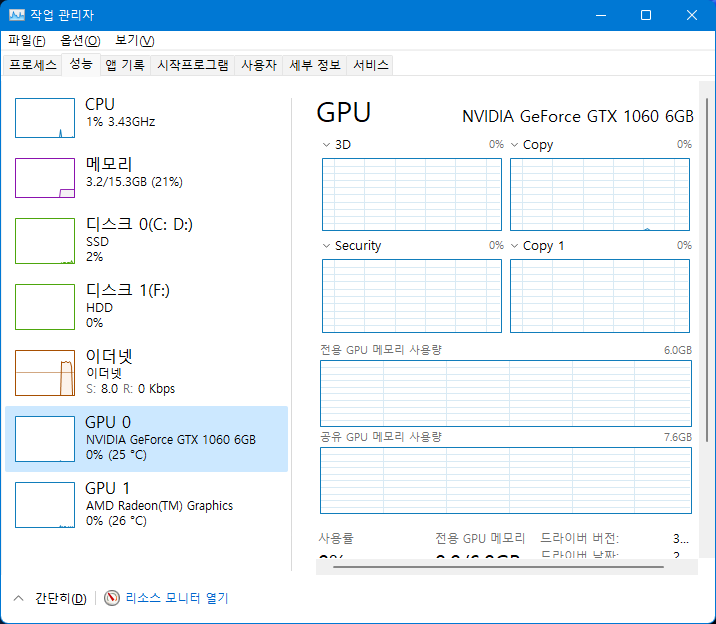716x624 pixels.
Task: Click S: 8.0 R: 0 Kbps text
Action: [x=131, y=389]
